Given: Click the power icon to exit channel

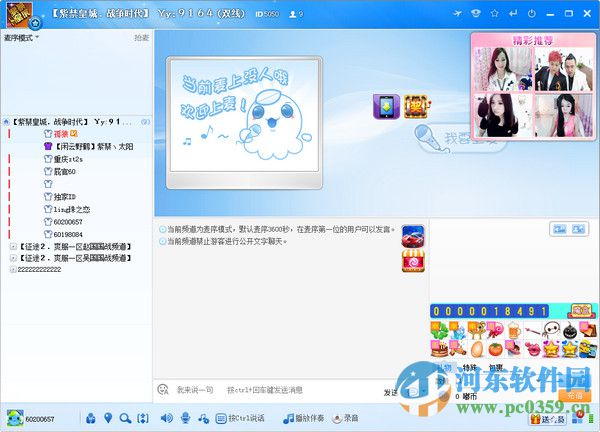Looking at the screenshot, I should point(532,13).
